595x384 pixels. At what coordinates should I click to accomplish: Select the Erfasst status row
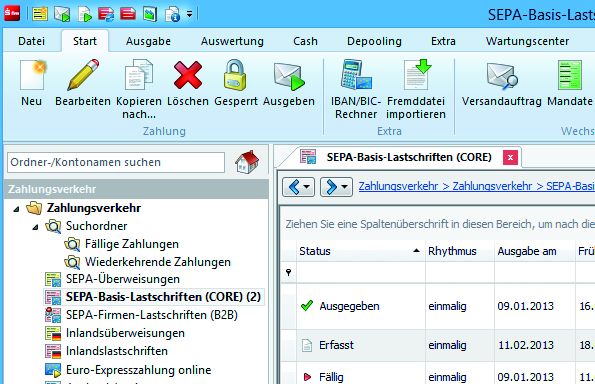438,345
